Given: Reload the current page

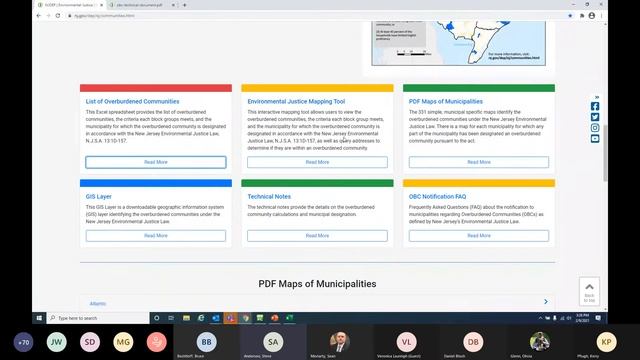Looking at the screenshot, I should tap(58, 16).
